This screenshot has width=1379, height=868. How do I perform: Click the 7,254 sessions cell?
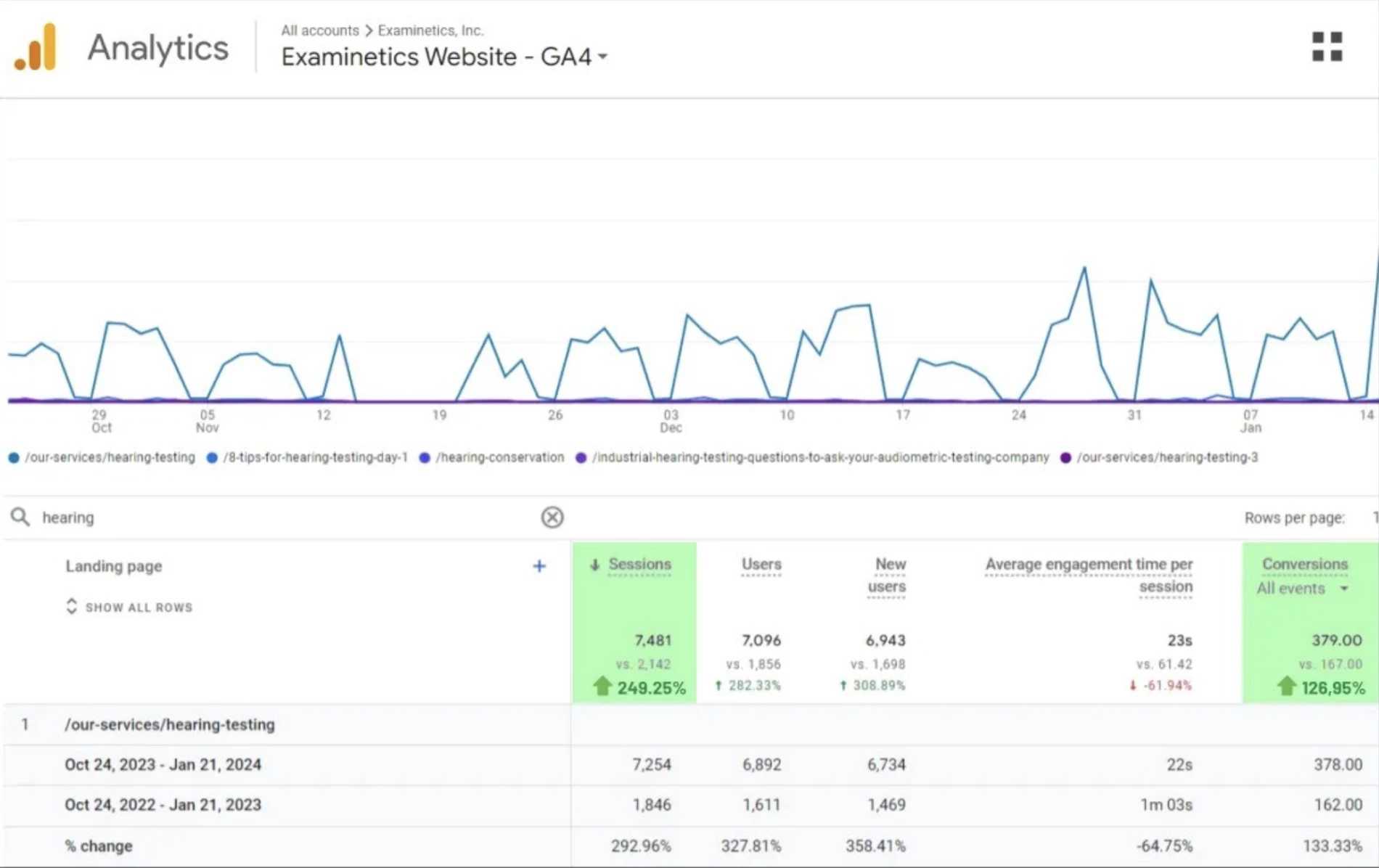[x=652, y=764]
